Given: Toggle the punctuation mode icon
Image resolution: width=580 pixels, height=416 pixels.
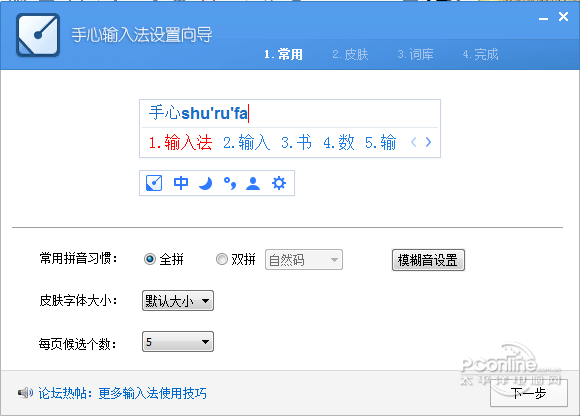Looking at the screenshot, I should pyautogui.click(x=230, y=183).
